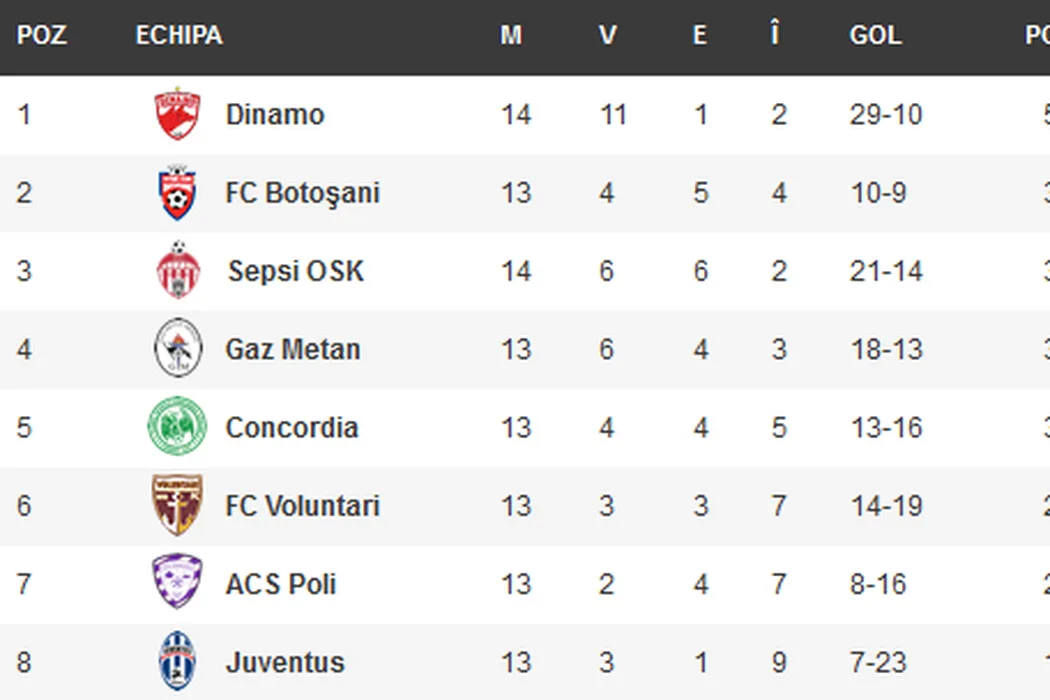Sort by the GOL column header
The width and height of the screenshot is (1050, 700).
pyautogui.click(x=875, y=35)
